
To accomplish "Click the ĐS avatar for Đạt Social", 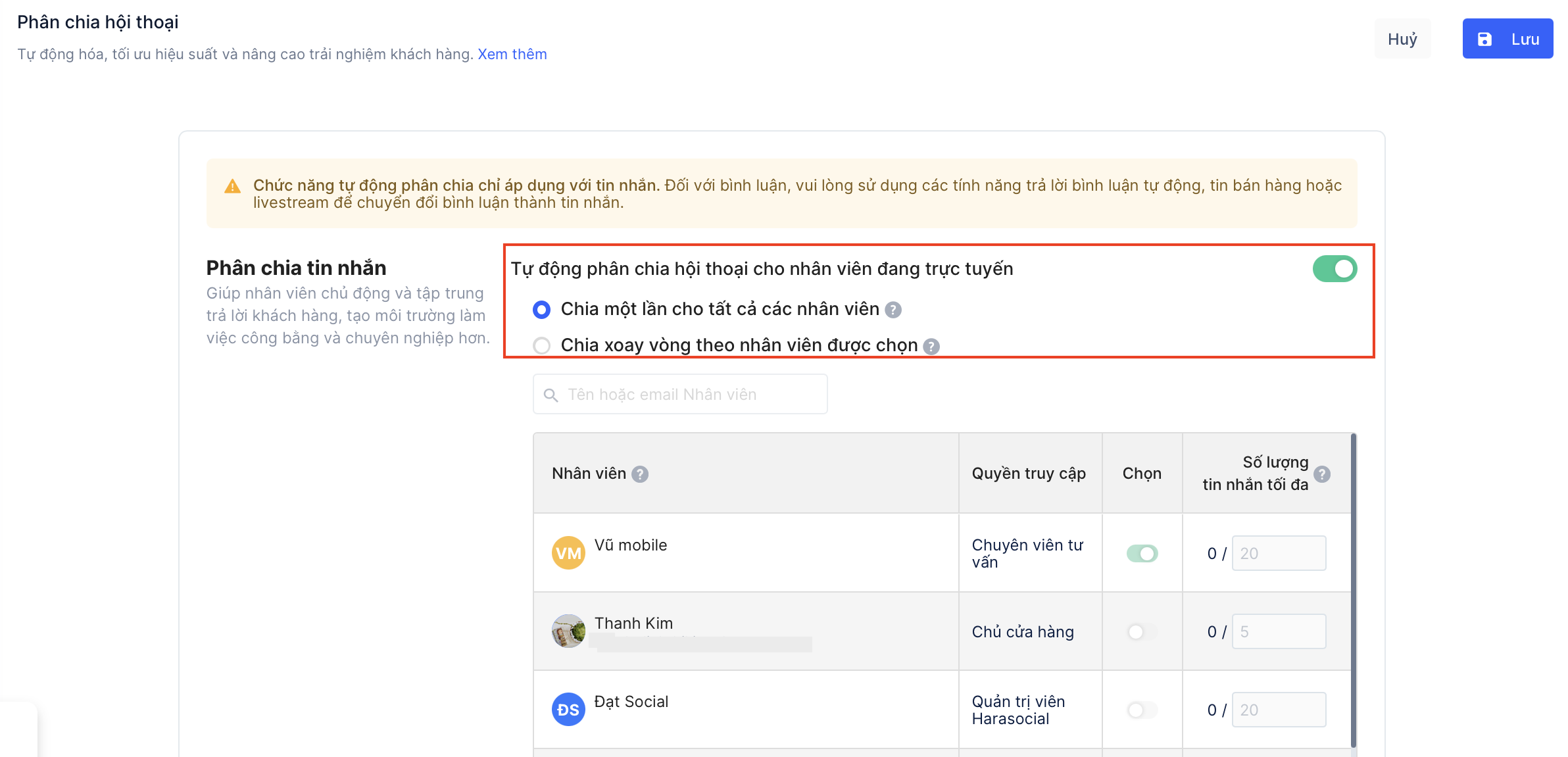I will click(568, 709).
